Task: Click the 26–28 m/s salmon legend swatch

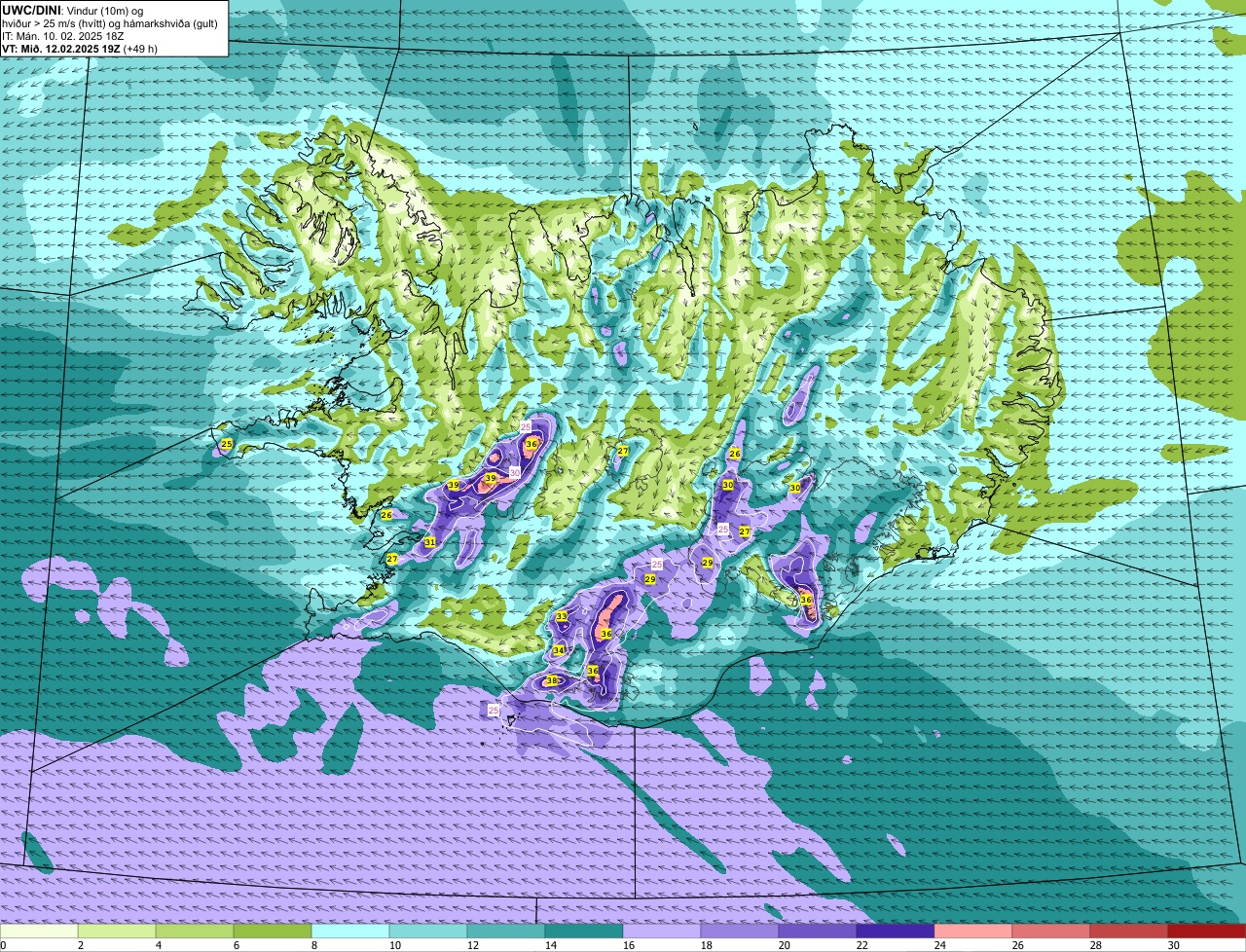Action: [1051, 931]
